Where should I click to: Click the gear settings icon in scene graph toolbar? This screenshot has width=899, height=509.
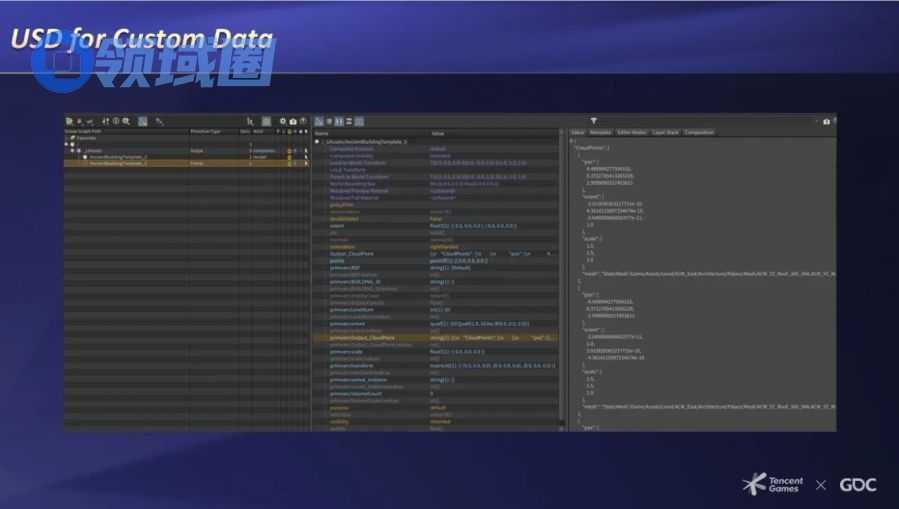[x=282, y=121]
